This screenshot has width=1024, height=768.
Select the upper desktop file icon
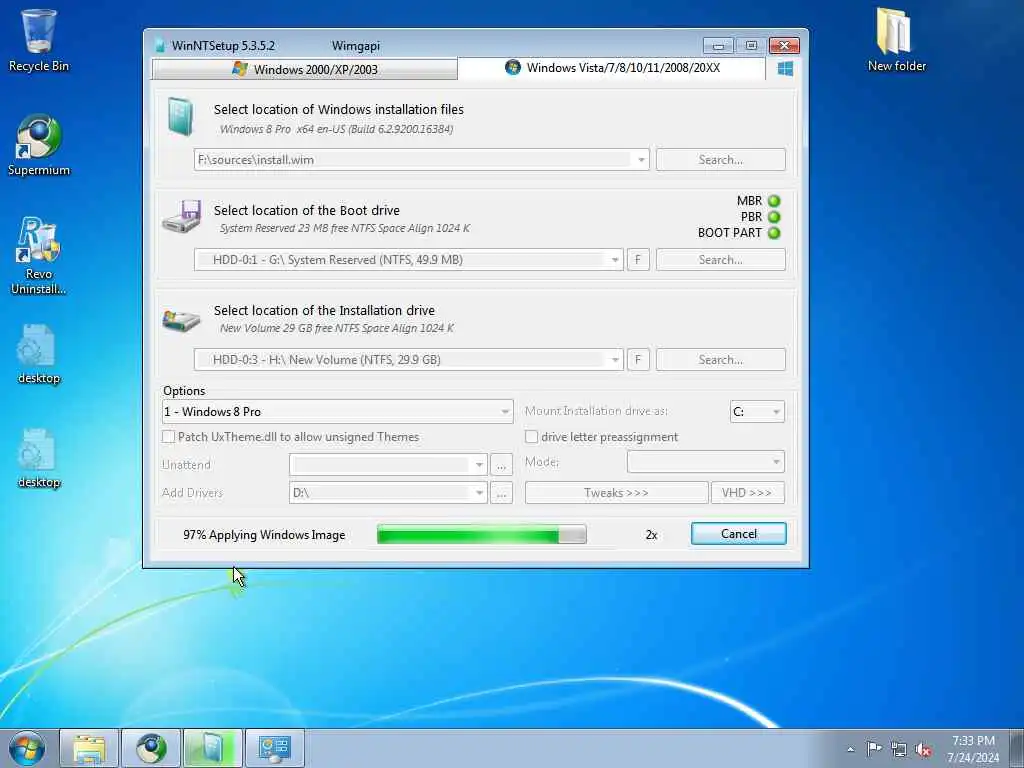point(39,353)
